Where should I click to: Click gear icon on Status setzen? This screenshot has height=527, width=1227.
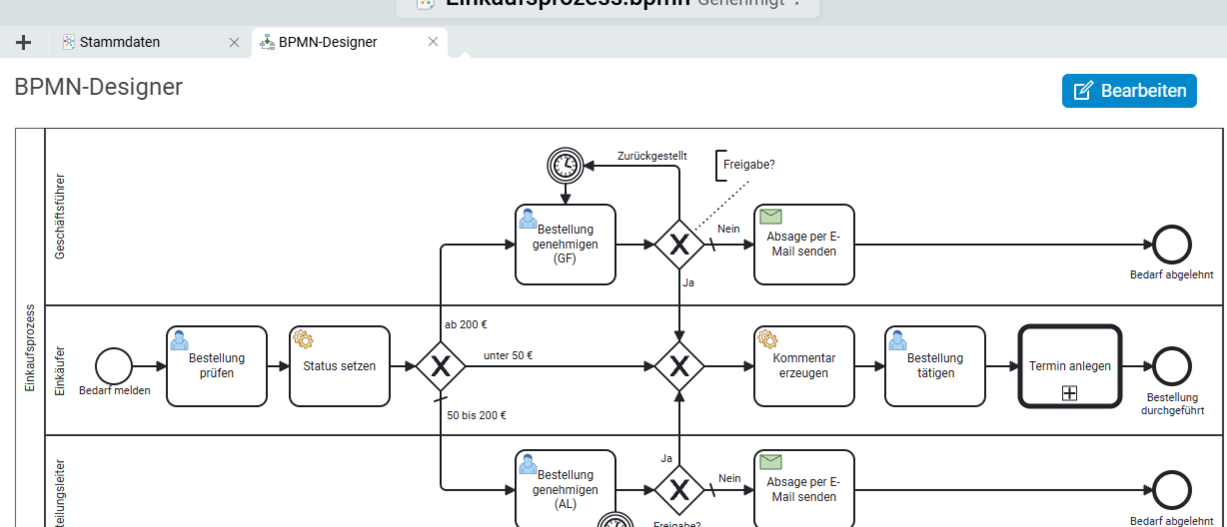coord(303,340)
